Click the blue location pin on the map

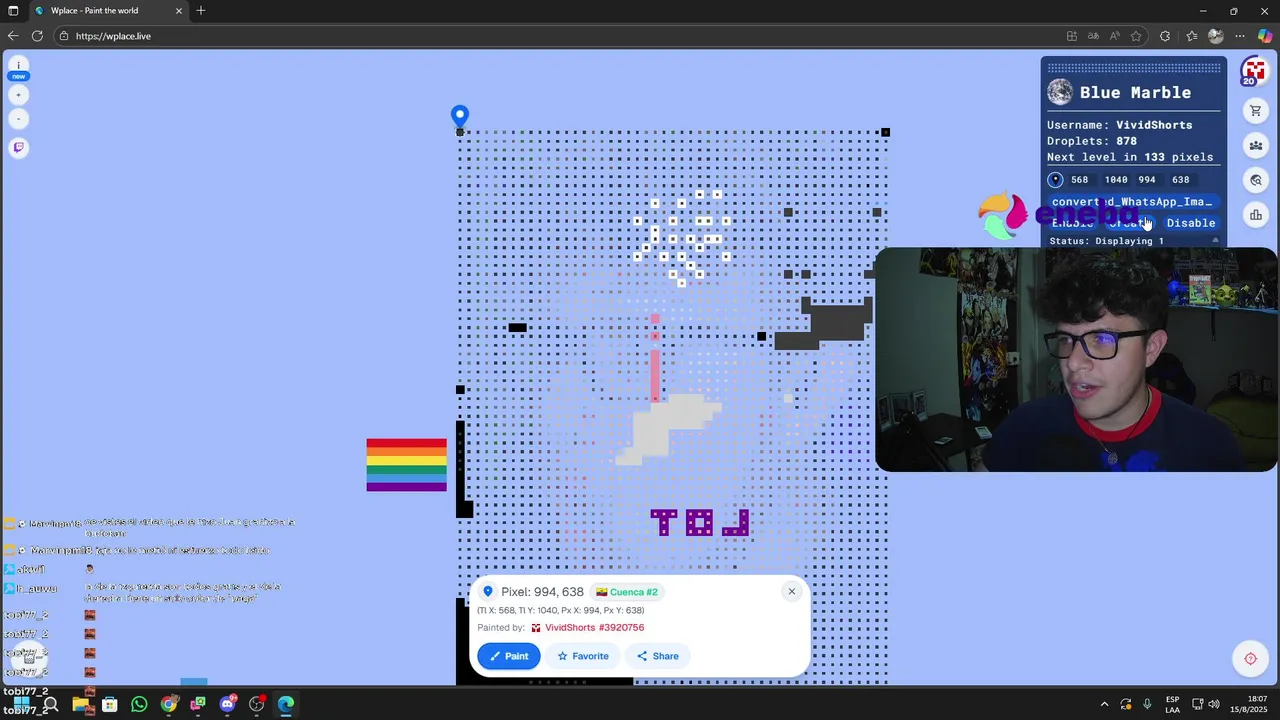coord(459,116)
